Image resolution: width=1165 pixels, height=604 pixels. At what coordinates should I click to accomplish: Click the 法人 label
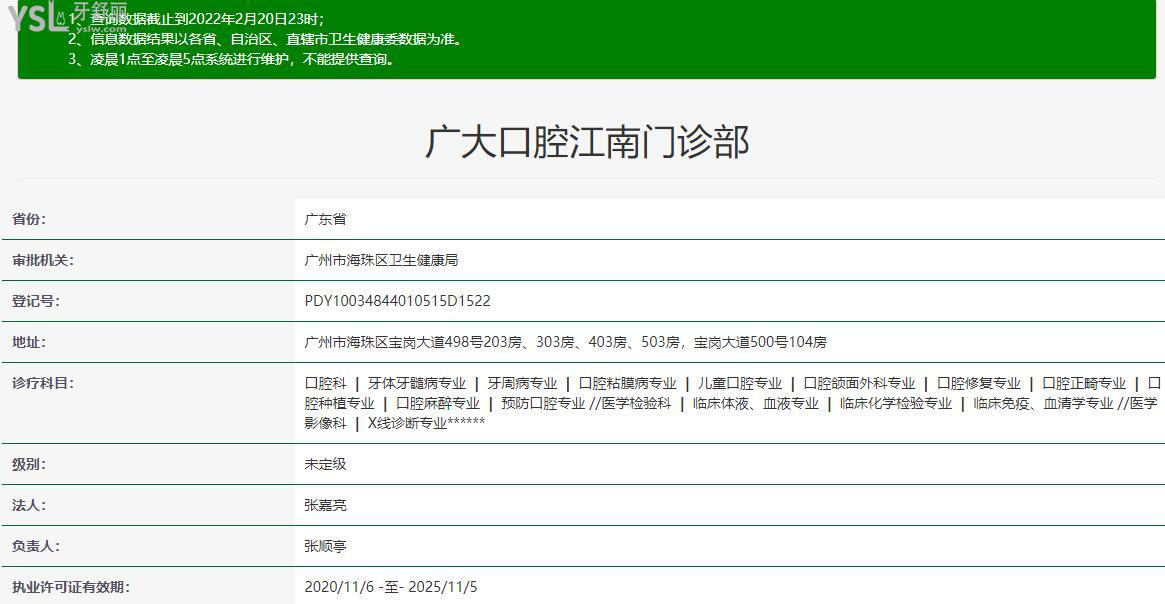[29, 505]
